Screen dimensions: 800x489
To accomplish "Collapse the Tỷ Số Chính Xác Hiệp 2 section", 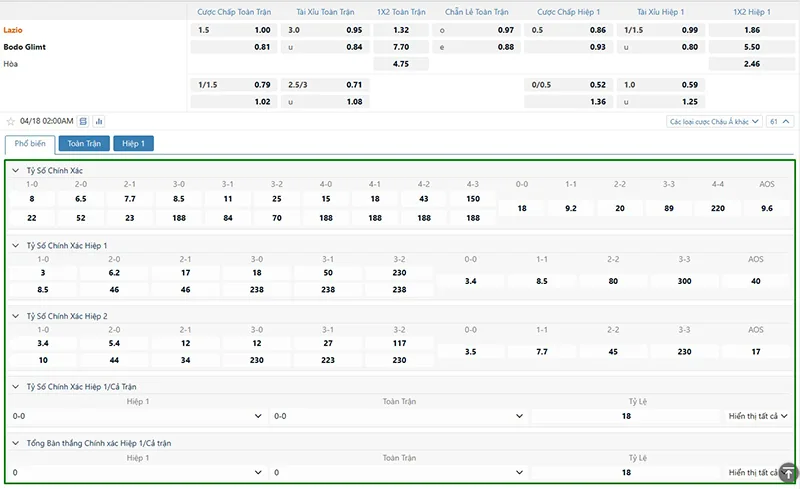I will pyautogui.click(x=15, y=316).
